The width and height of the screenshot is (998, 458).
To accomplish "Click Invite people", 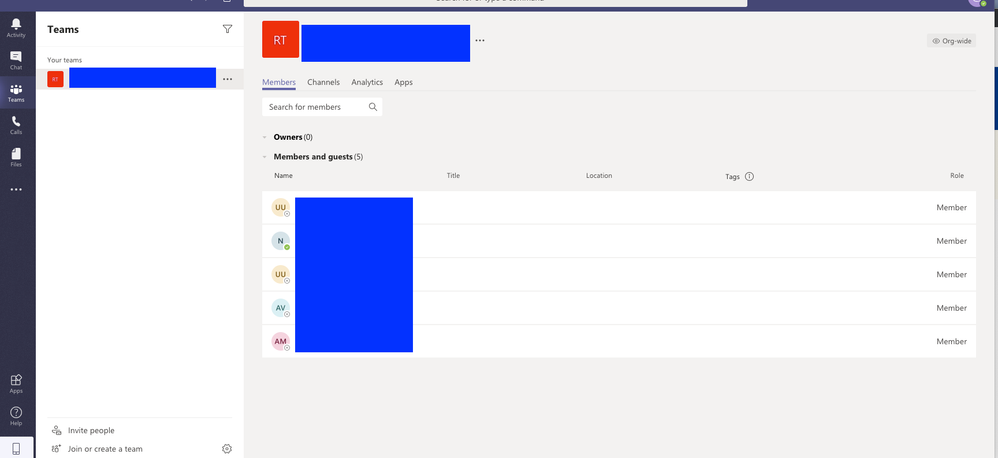I will tap(91, 431).
